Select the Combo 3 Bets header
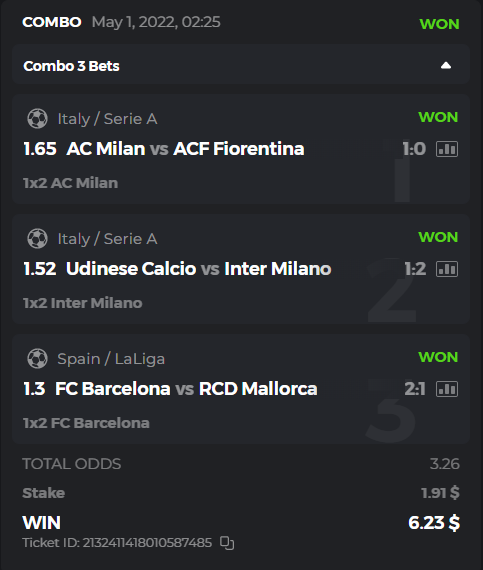Image resolution: width=483 pixels, height=570 pixels. coord(71,66)
